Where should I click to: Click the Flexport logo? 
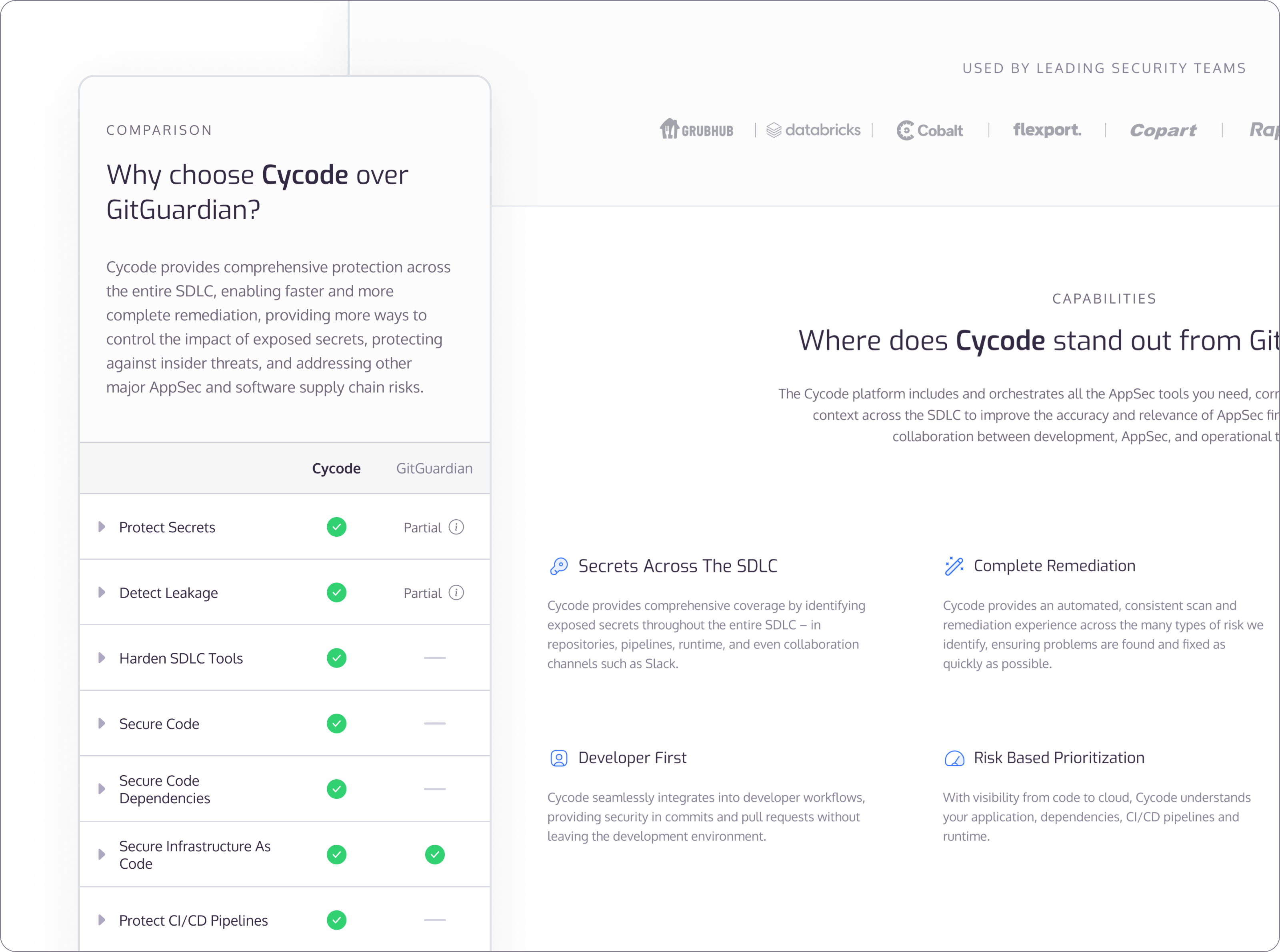pyautogui.click(x=1047, y=130)
